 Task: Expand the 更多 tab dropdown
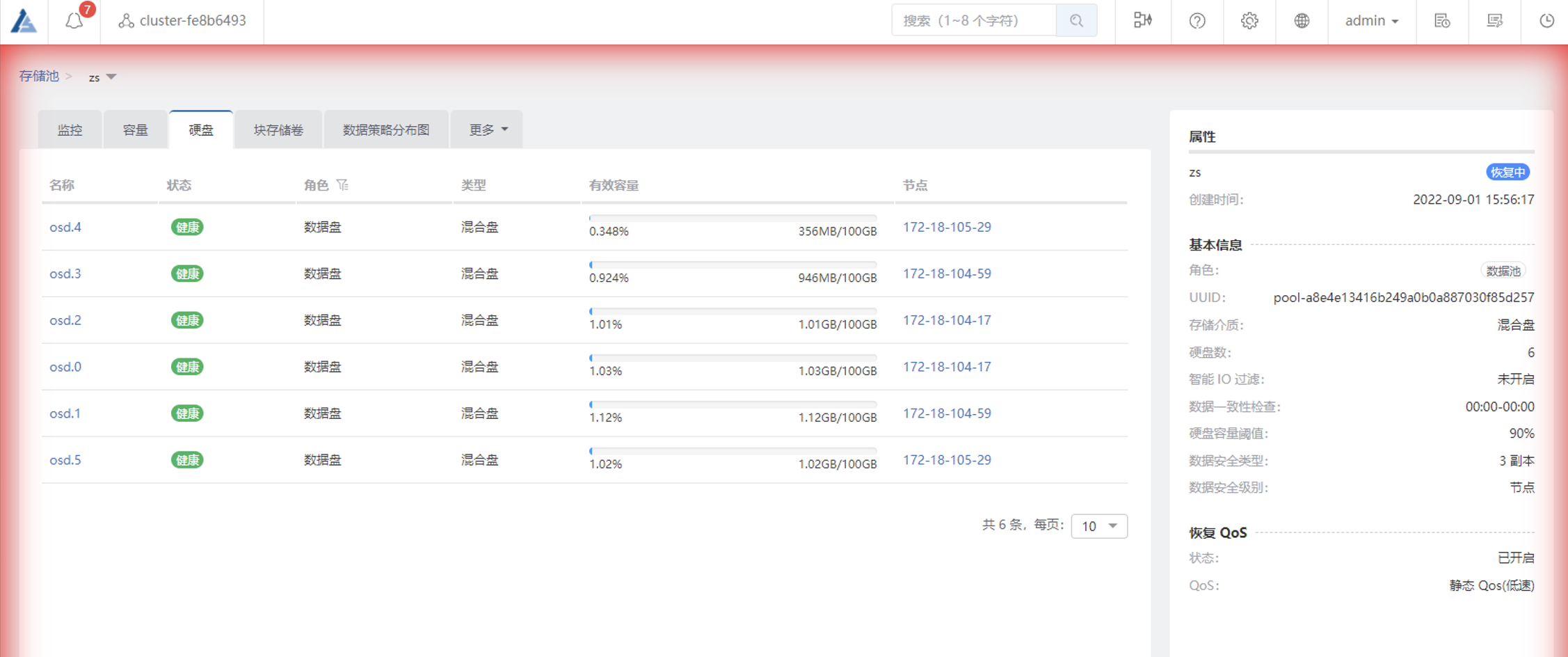(487, 129)
